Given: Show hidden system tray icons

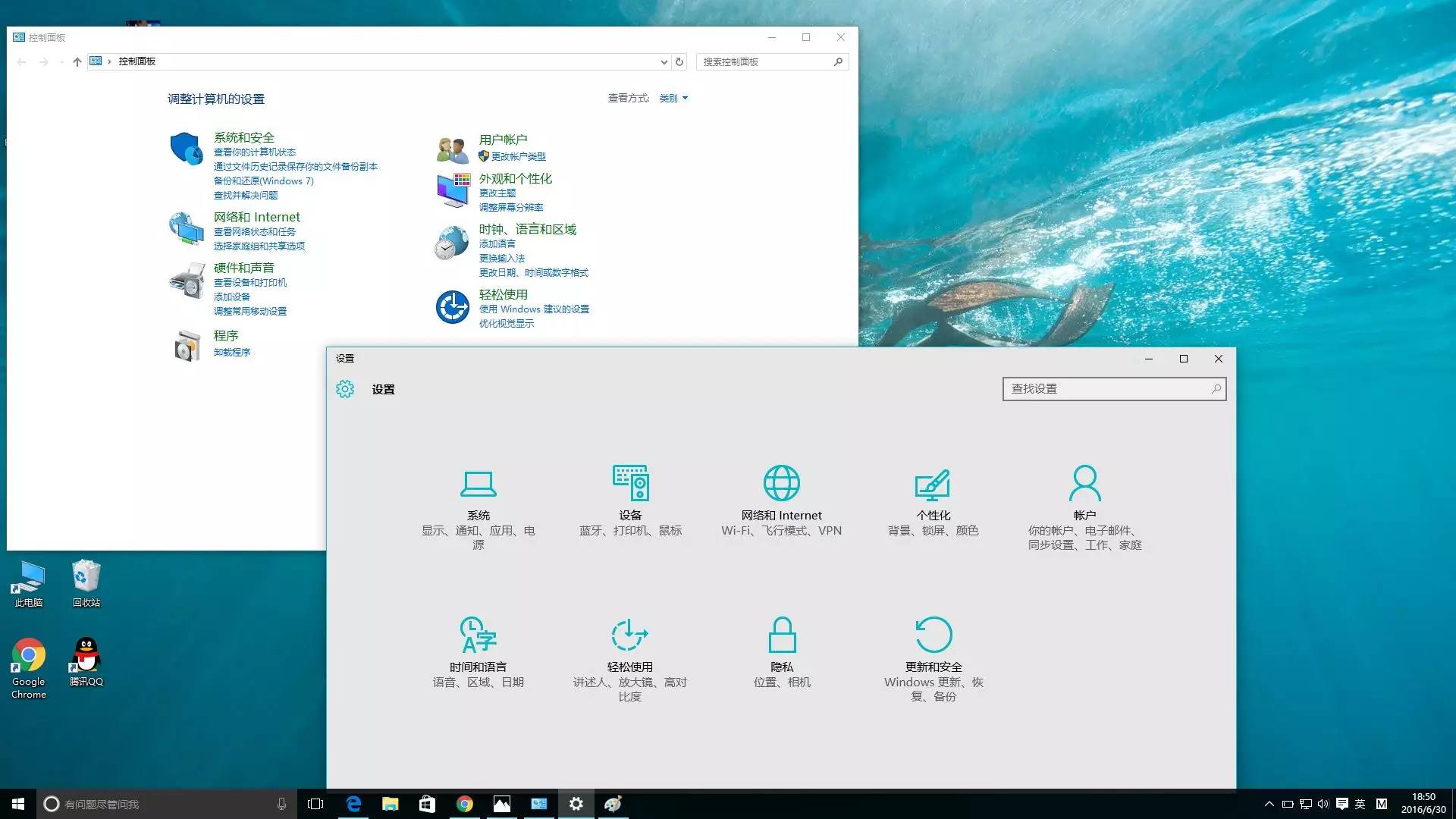Looking at the screenshot, I should coord(1269,804).
